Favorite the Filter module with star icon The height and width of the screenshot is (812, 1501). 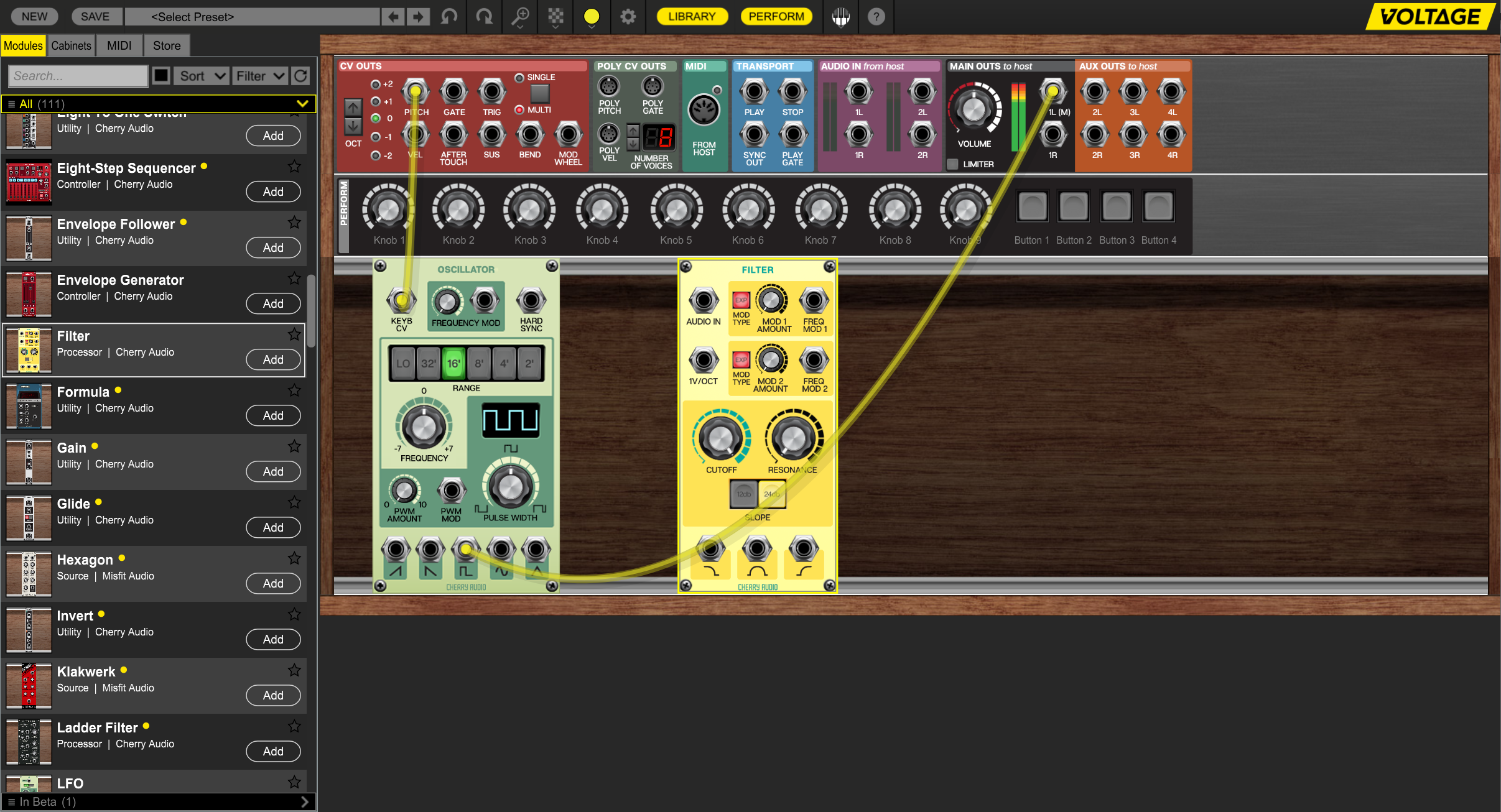point(294,335)
